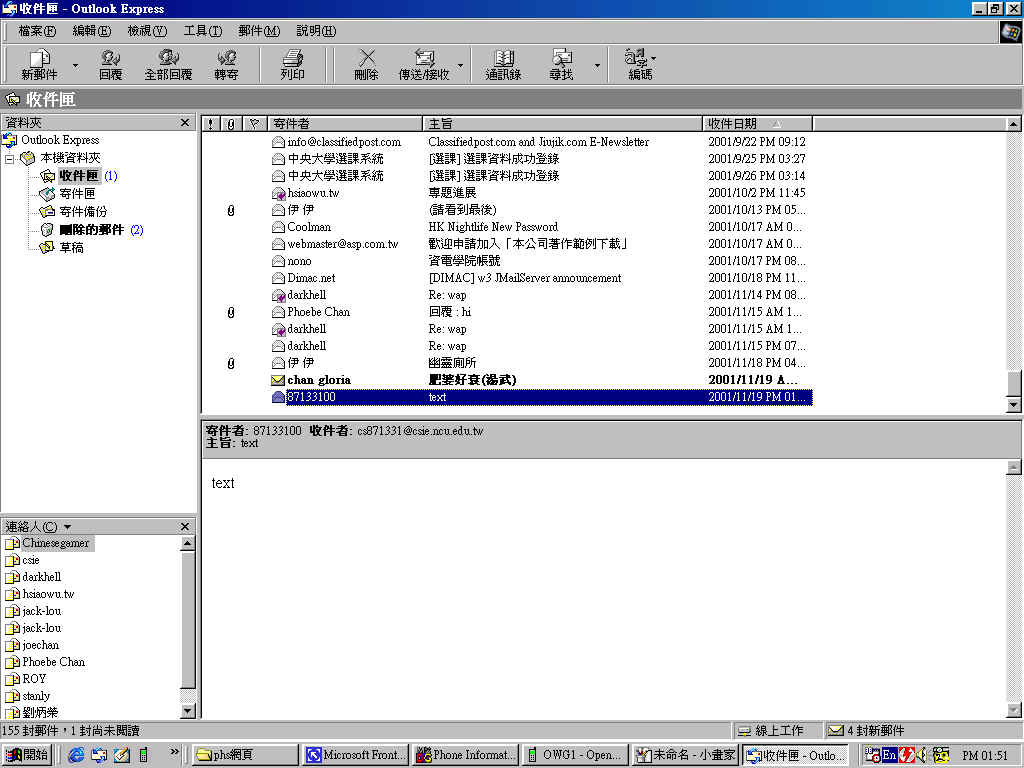Open the 連絡人 dropdown menu
The height and width of the screenshot is (768, 1024).
[67, 527]
